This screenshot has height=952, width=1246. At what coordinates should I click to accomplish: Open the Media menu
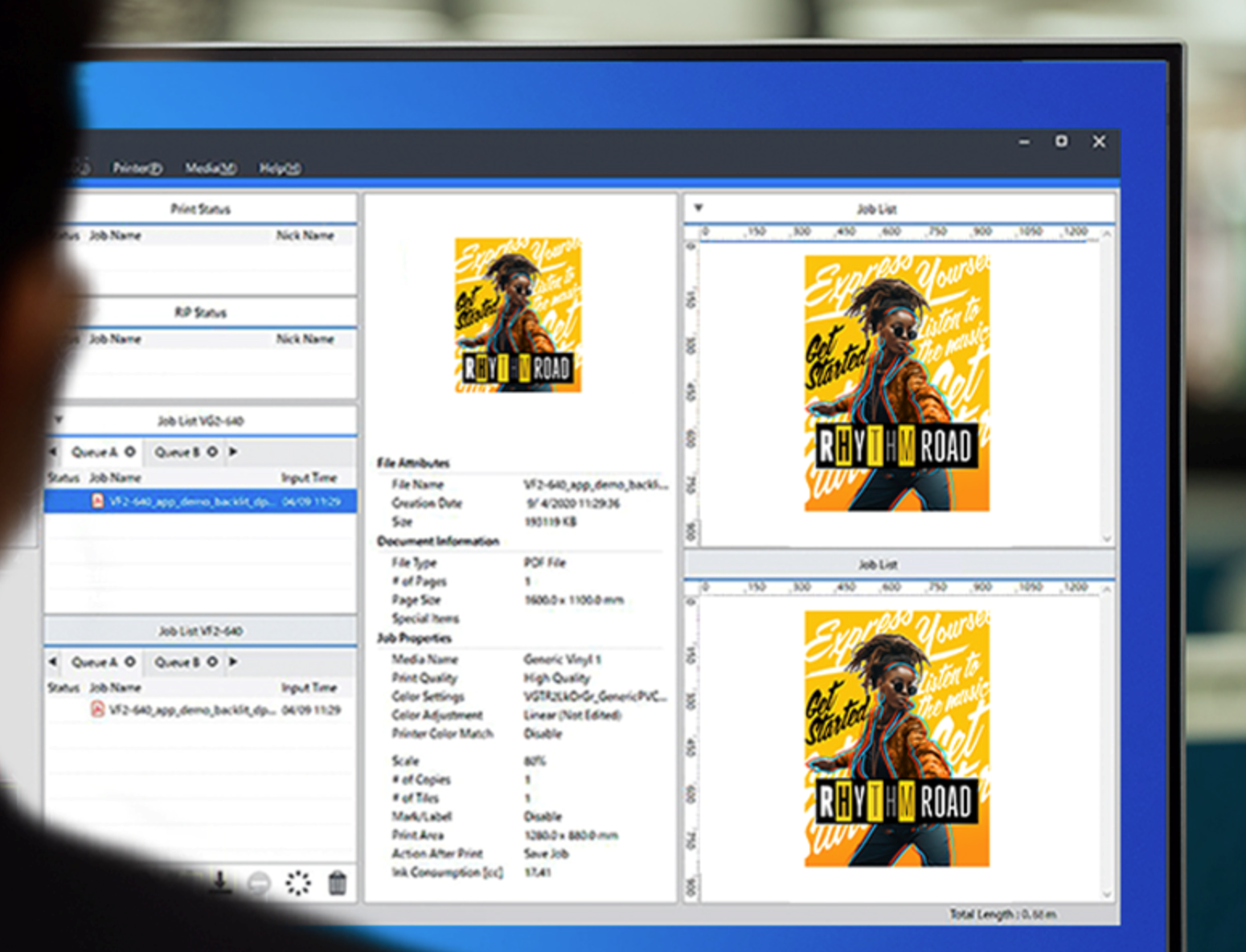[210, 168]
